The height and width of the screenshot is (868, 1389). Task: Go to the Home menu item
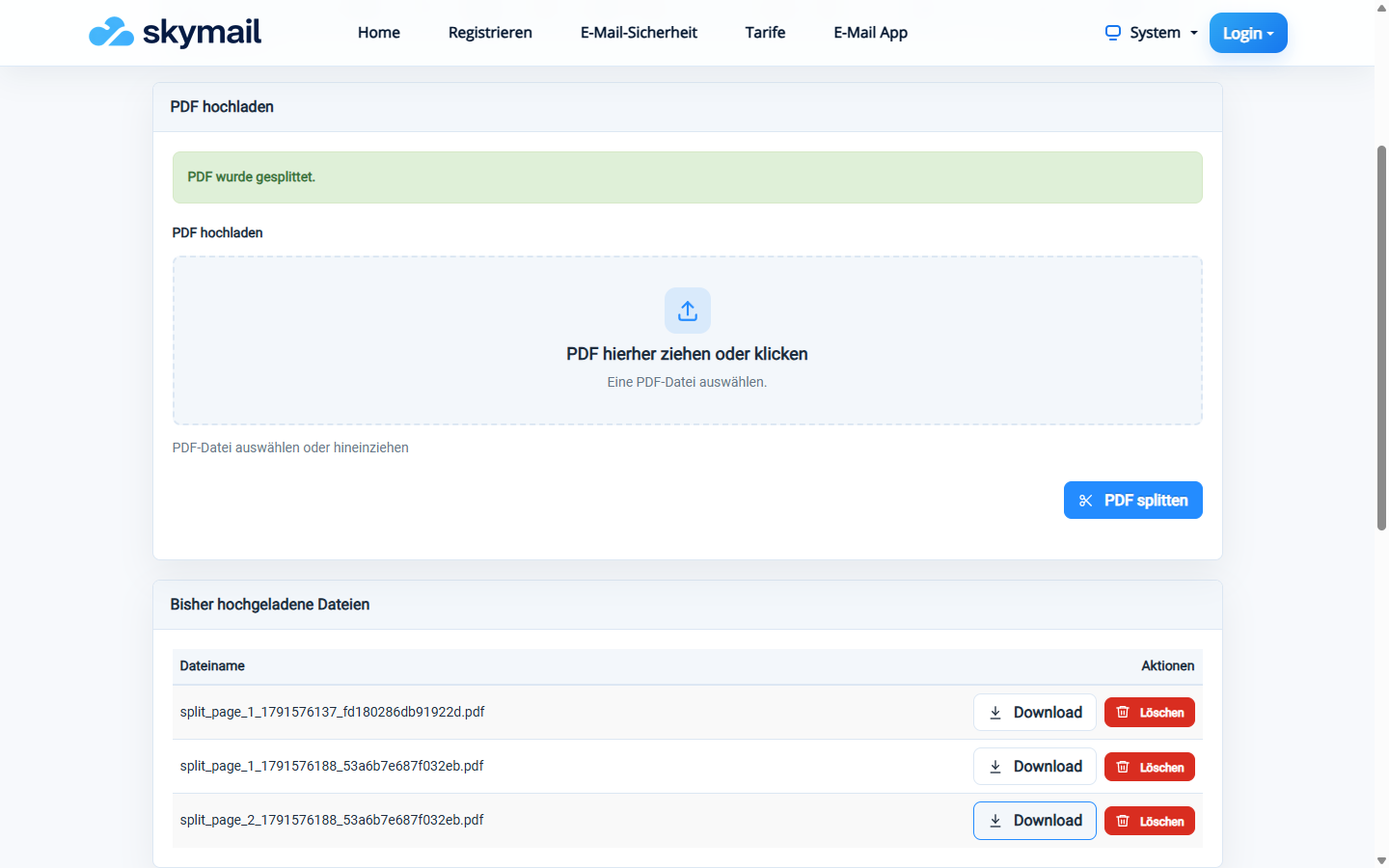pos(379,33)
